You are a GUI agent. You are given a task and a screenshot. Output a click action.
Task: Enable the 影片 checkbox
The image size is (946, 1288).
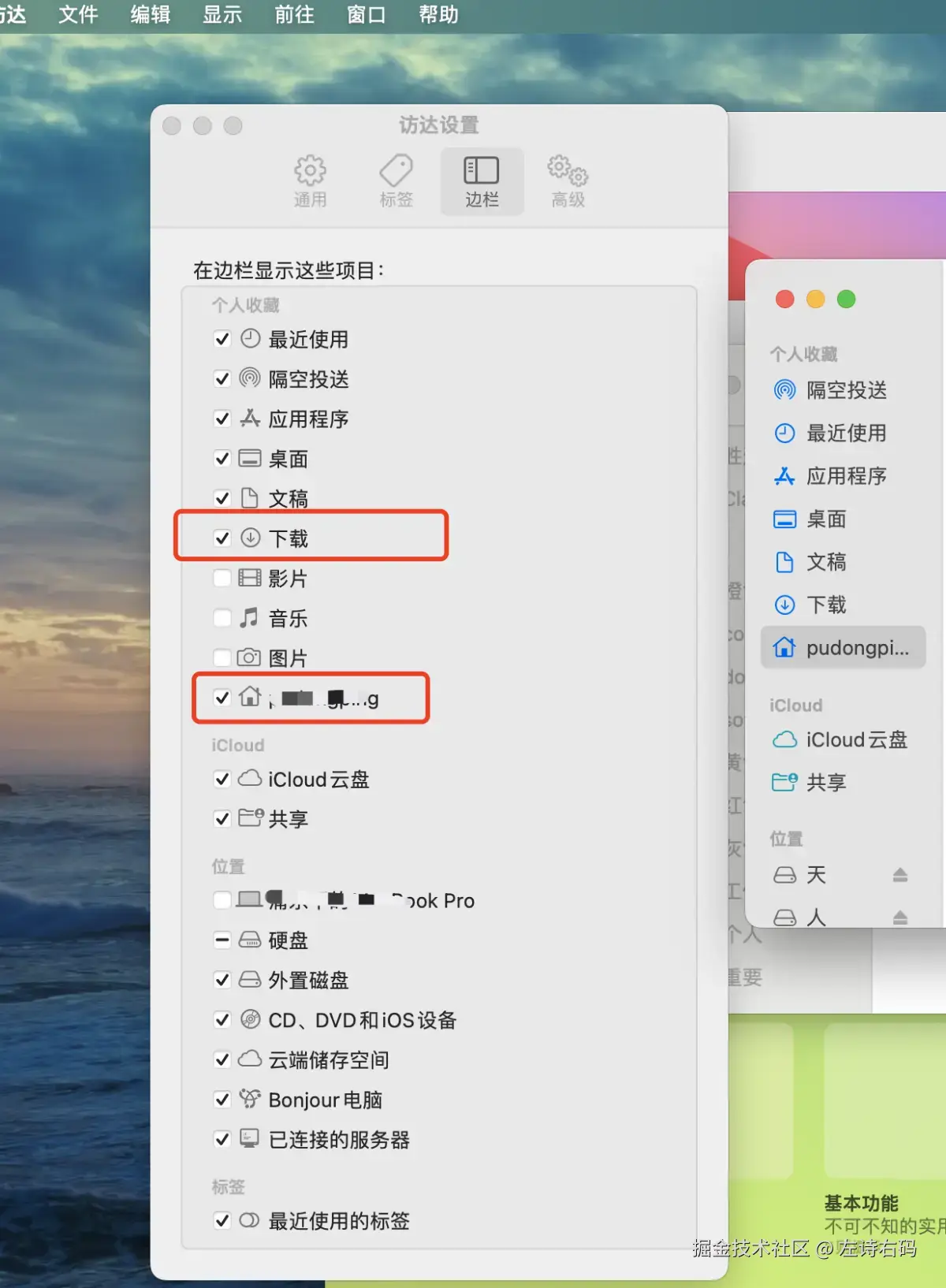[x=222, y=578]
